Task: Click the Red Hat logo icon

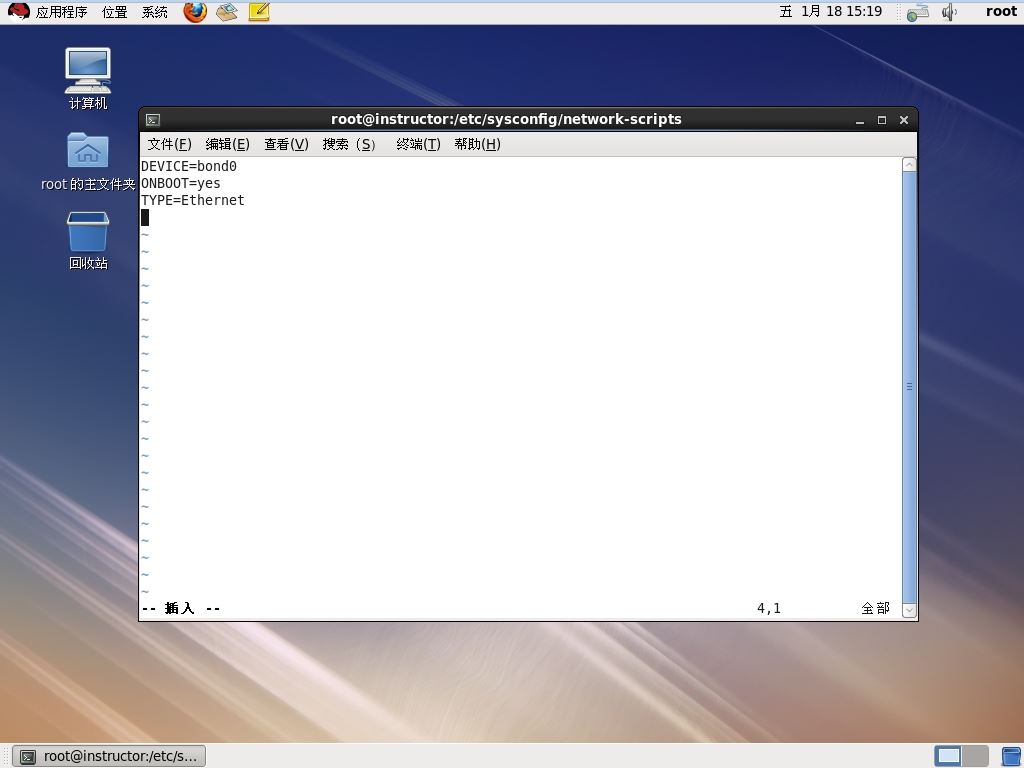Action: [x=18, y=12]
